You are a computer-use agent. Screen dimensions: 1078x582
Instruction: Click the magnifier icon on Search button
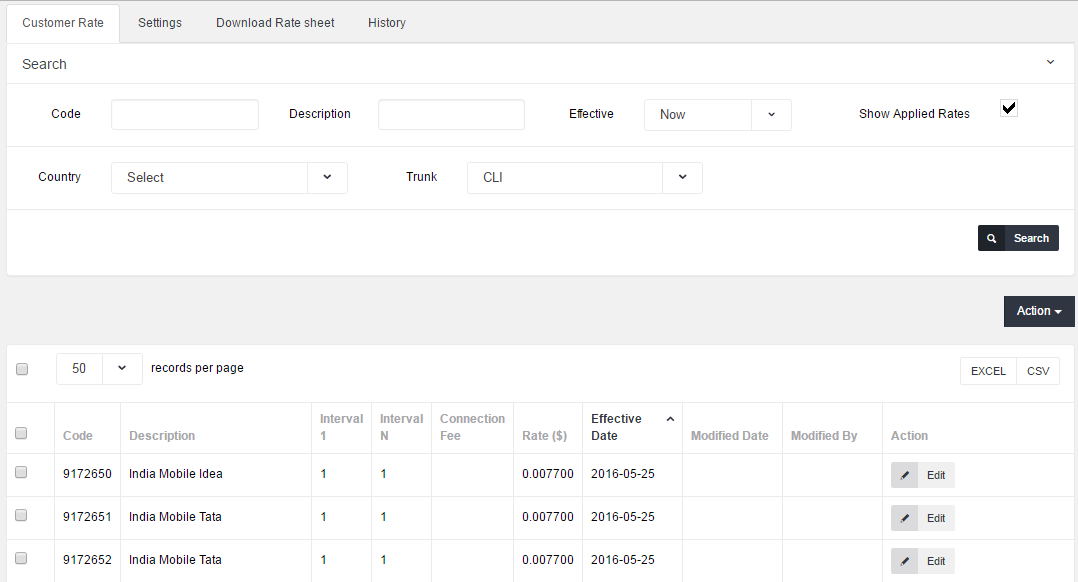[991, 238]
